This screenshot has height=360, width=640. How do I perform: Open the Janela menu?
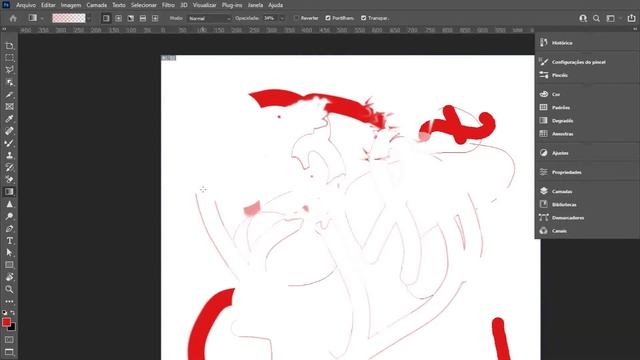[256, 5]
